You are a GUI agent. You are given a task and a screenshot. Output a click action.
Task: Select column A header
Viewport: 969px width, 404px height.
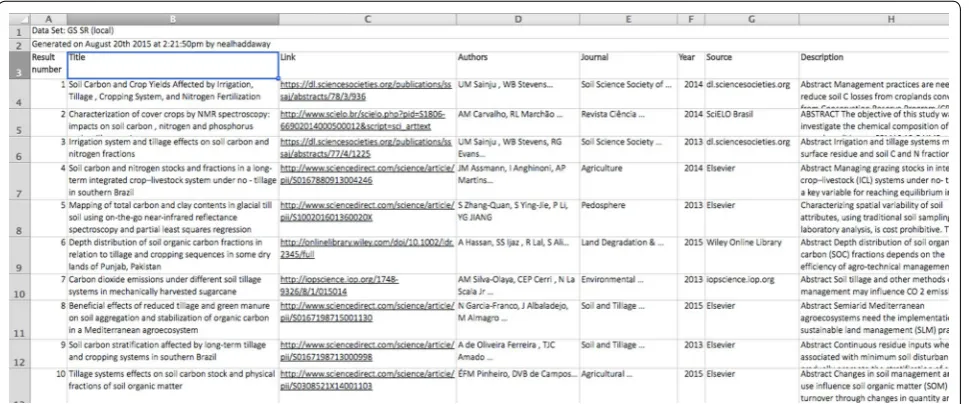point(48,19)
